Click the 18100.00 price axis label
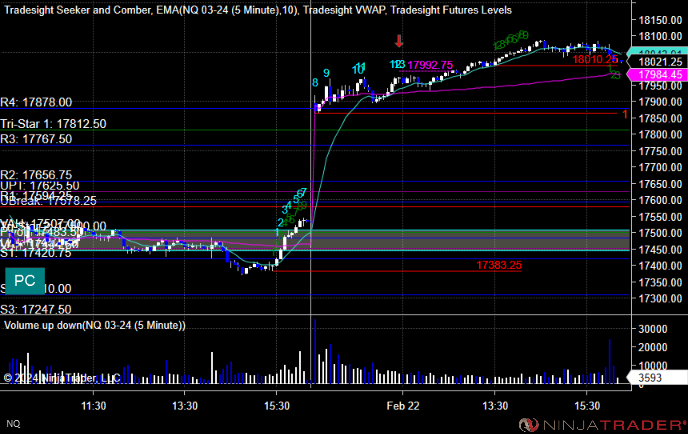 [660, 36]
